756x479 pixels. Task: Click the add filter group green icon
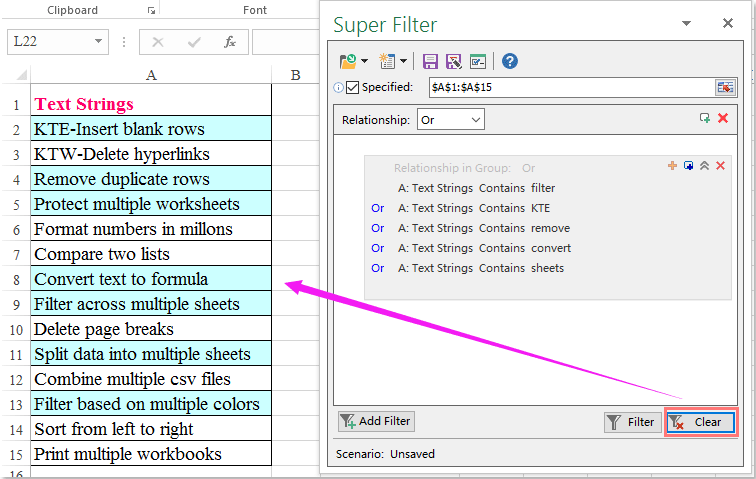(704, 119)
